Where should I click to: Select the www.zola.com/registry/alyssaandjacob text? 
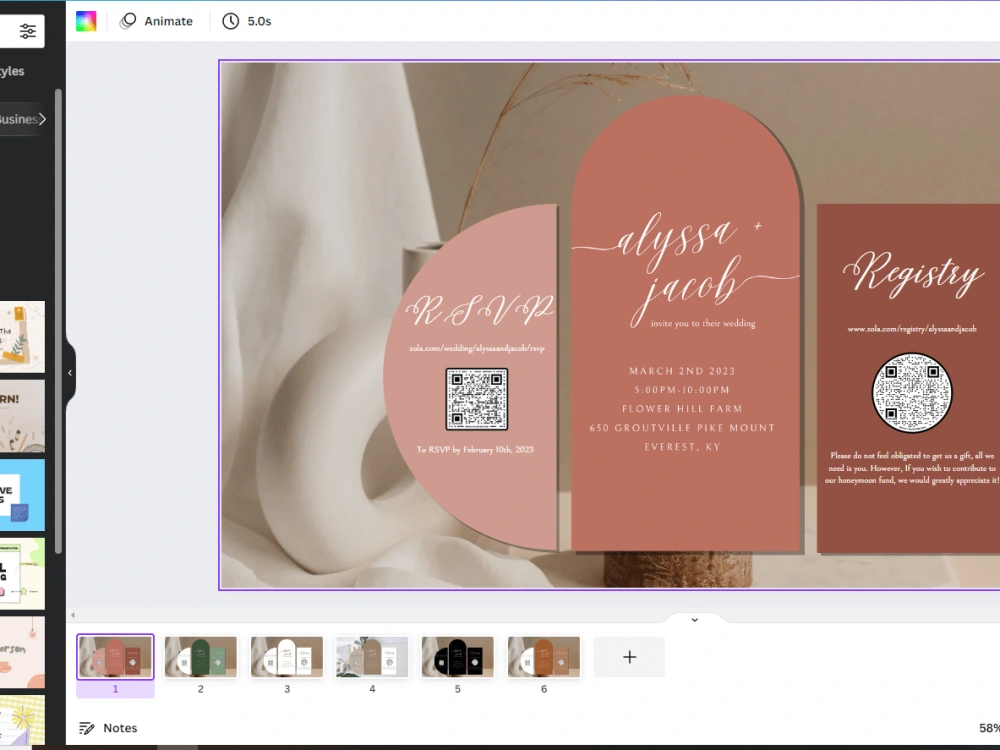(912, 329)
